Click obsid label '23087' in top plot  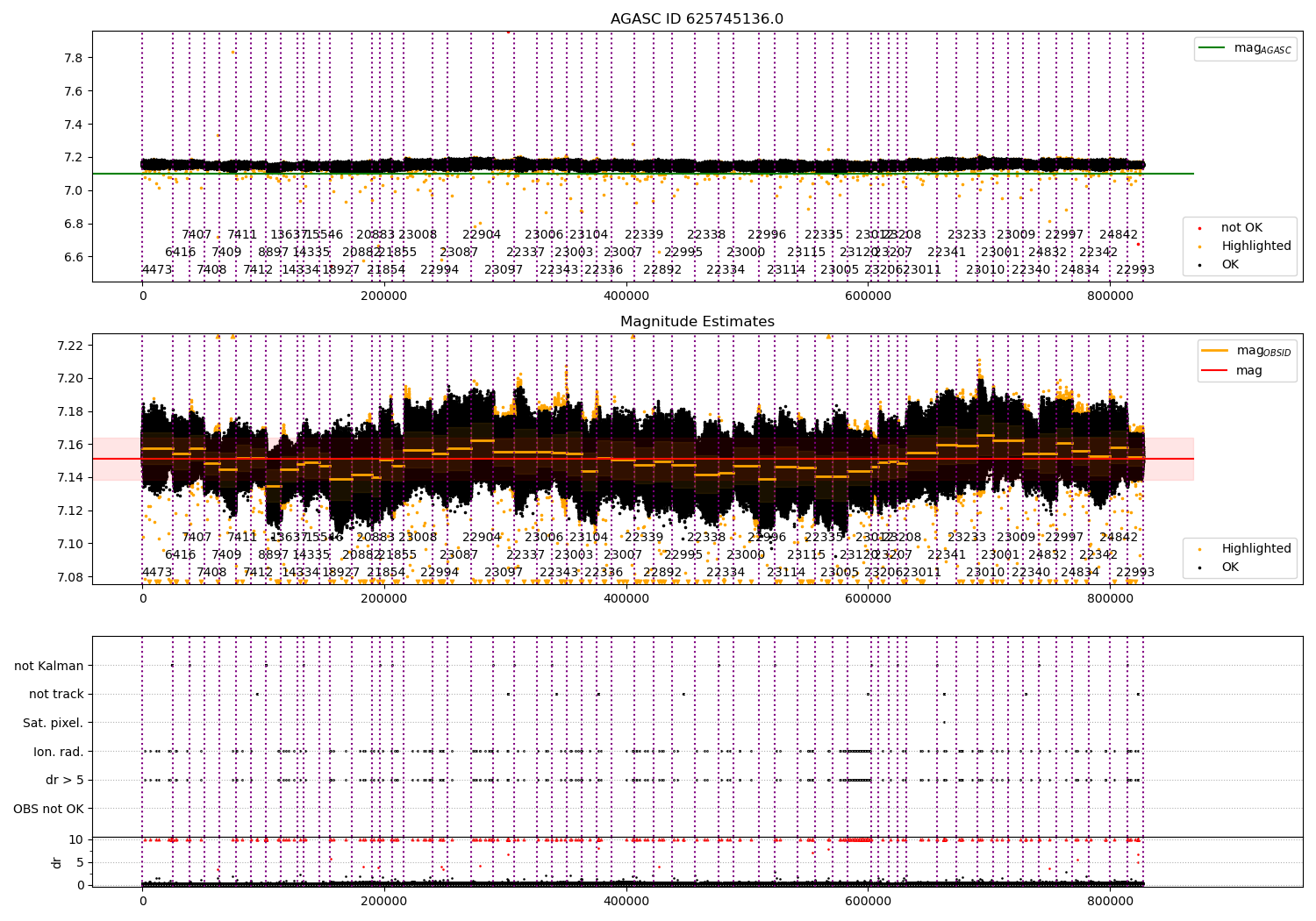pos(459,253)
